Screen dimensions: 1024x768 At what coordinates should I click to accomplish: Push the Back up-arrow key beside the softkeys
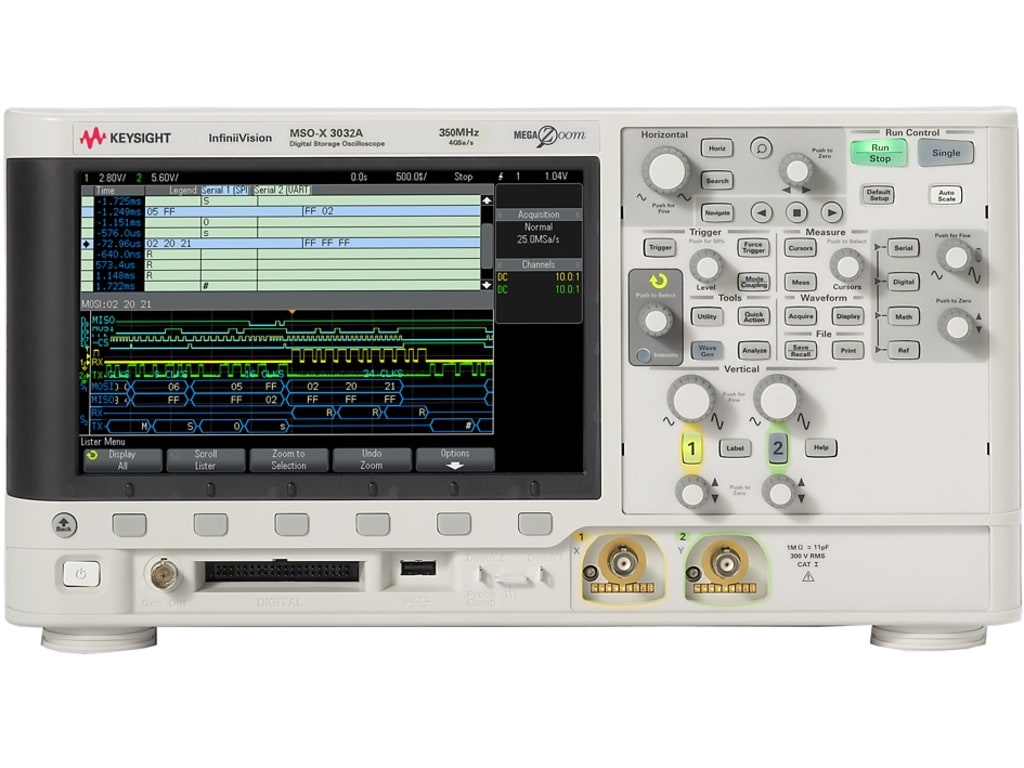pyautogui.click(x=64, y=524)
